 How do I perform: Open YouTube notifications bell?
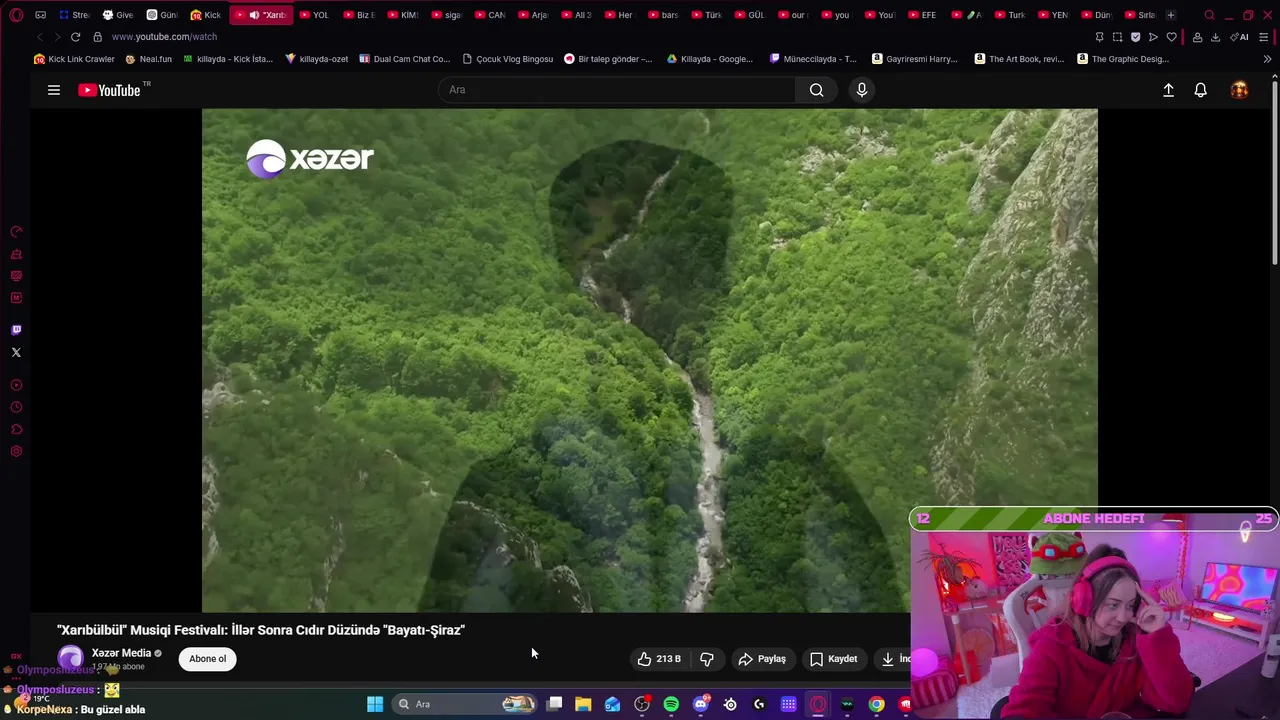coord(1201,90)
